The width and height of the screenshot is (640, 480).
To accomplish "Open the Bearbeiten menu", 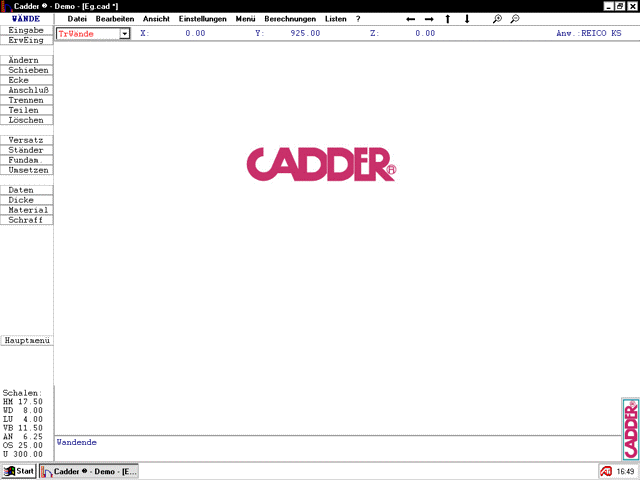I will click(115, 19).
